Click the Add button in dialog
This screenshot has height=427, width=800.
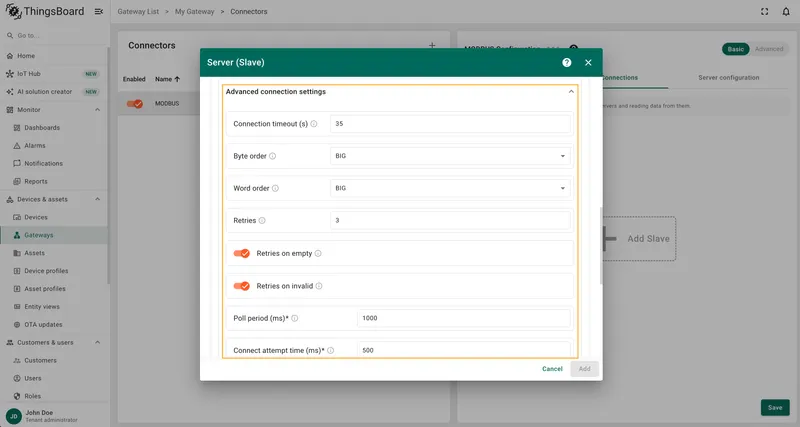pyautogui.click(x=584, y=369)
